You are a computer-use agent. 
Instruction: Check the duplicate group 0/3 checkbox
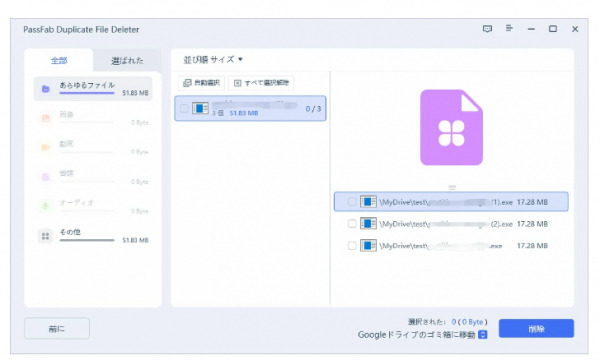pos(184,109)
